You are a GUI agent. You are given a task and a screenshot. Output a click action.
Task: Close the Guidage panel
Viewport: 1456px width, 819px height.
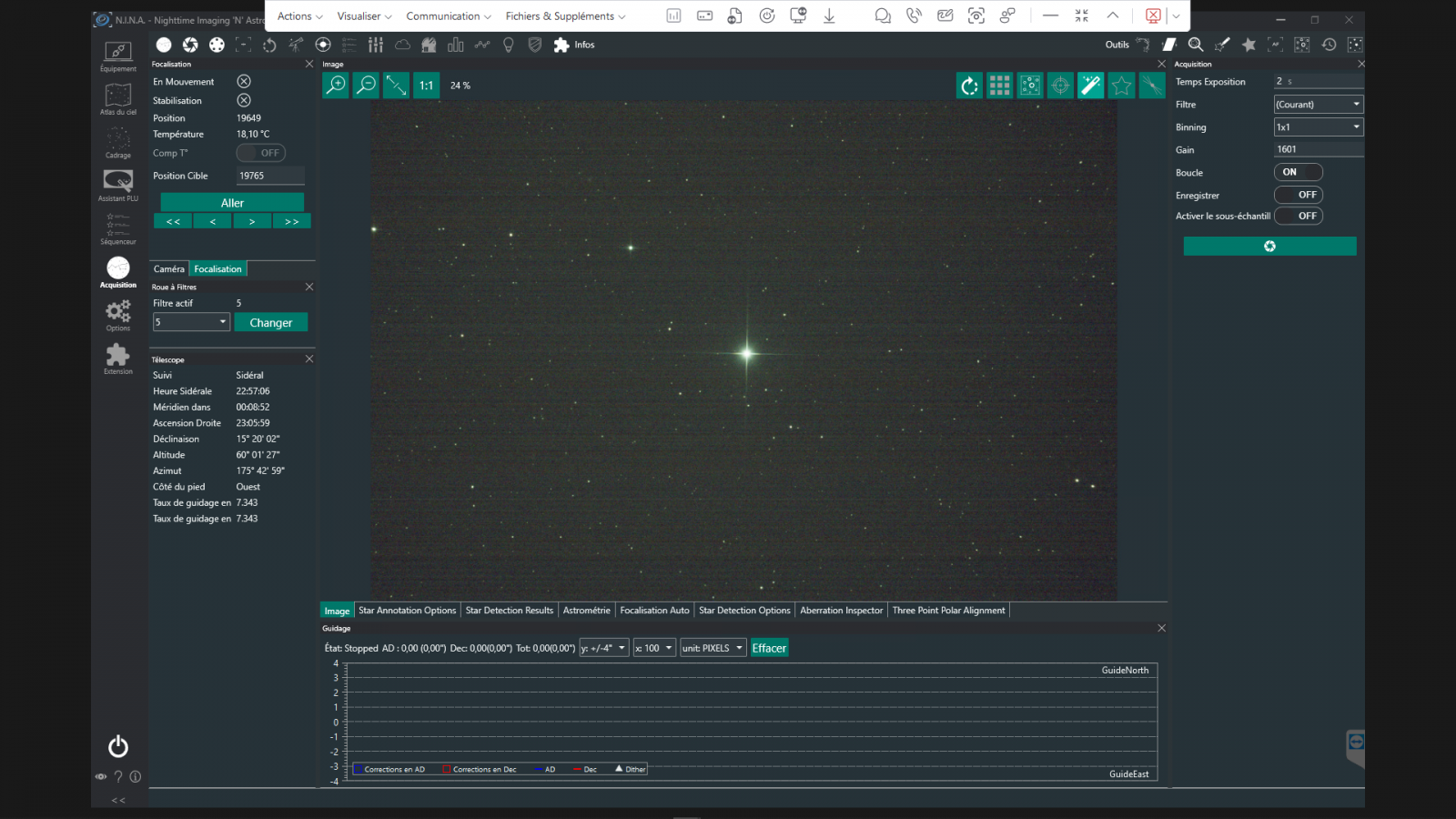click(1161, 628)
